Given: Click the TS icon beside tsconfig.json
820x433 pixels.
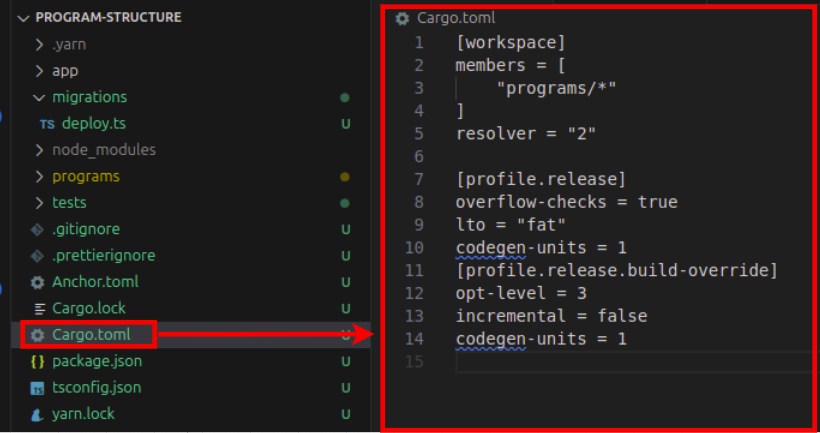Looking at the screenshot, I should 37,388.
